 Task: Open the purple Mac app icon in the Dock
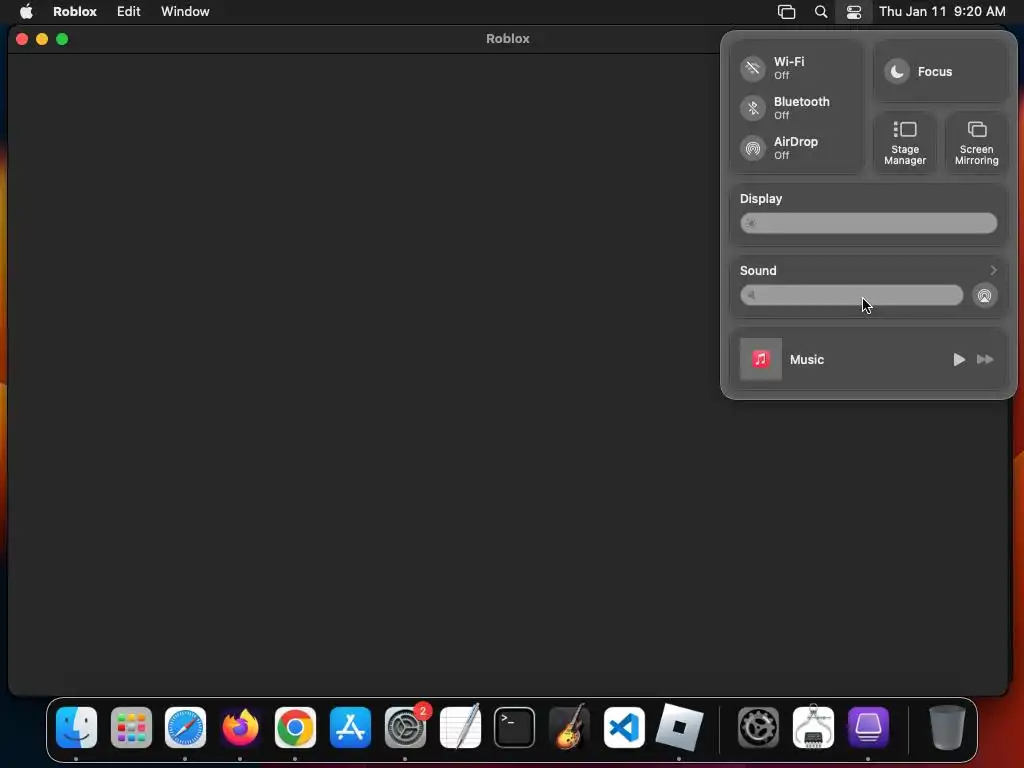tap(868, 728)
